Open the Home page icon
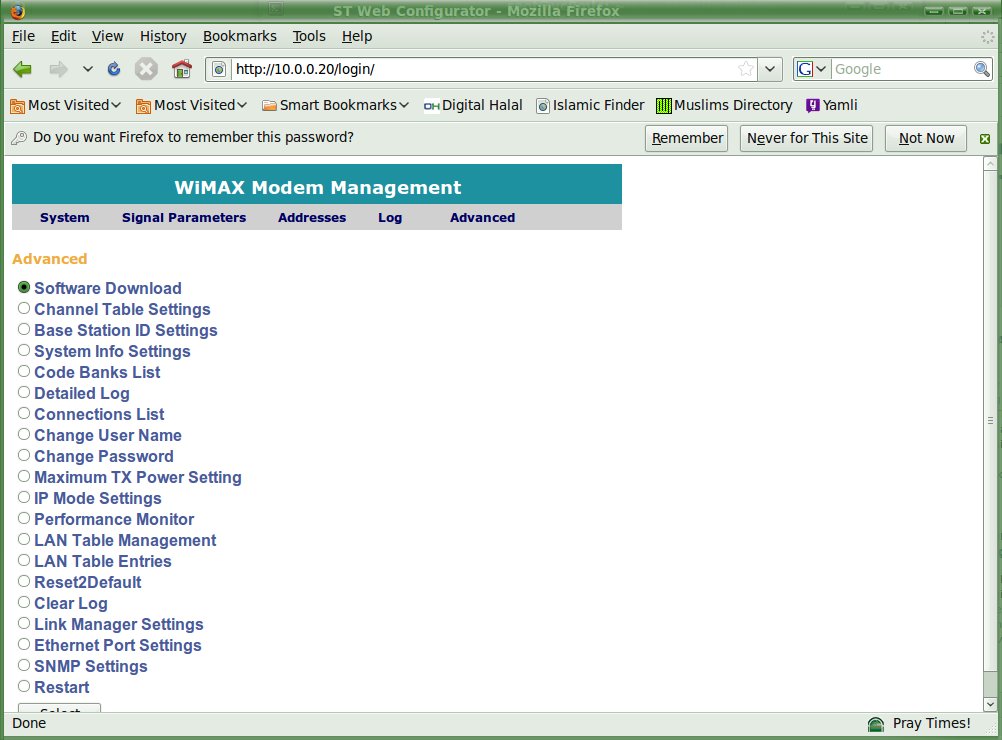Viewport: 1002px width, 740px height. click(181, 69)
